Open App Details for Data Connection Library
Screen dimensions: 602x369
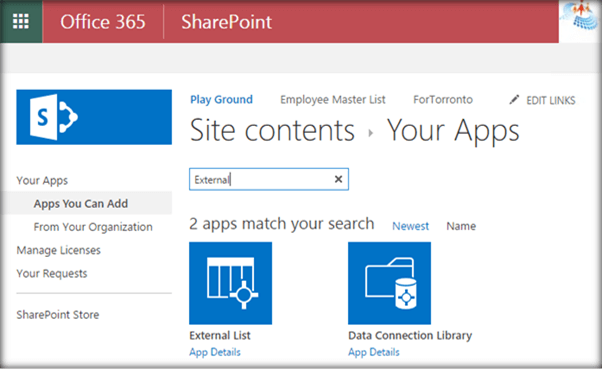(374, 352)
